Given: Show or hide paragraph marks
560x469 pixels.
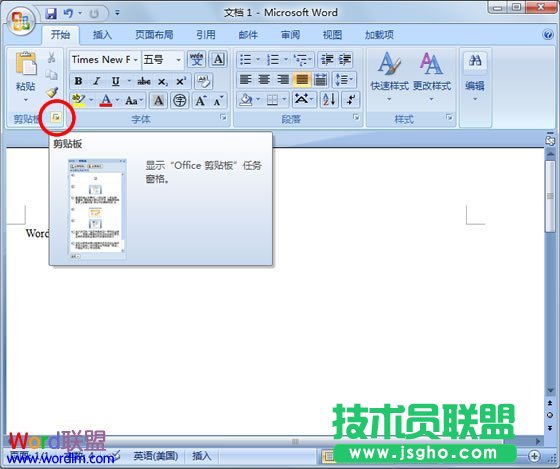Looking at the screenshot, I should tap(351, 100).
